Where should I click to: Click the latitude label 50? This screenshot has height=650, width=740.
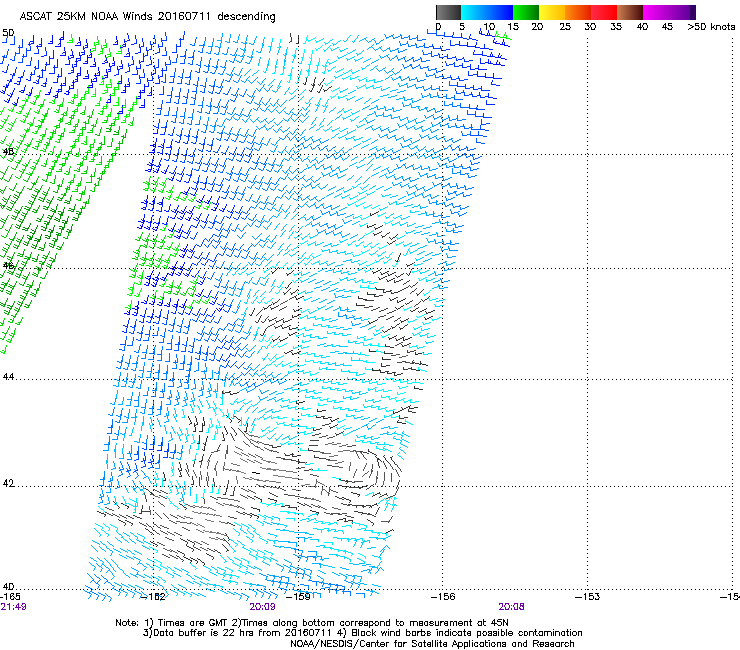pos(8,33)
